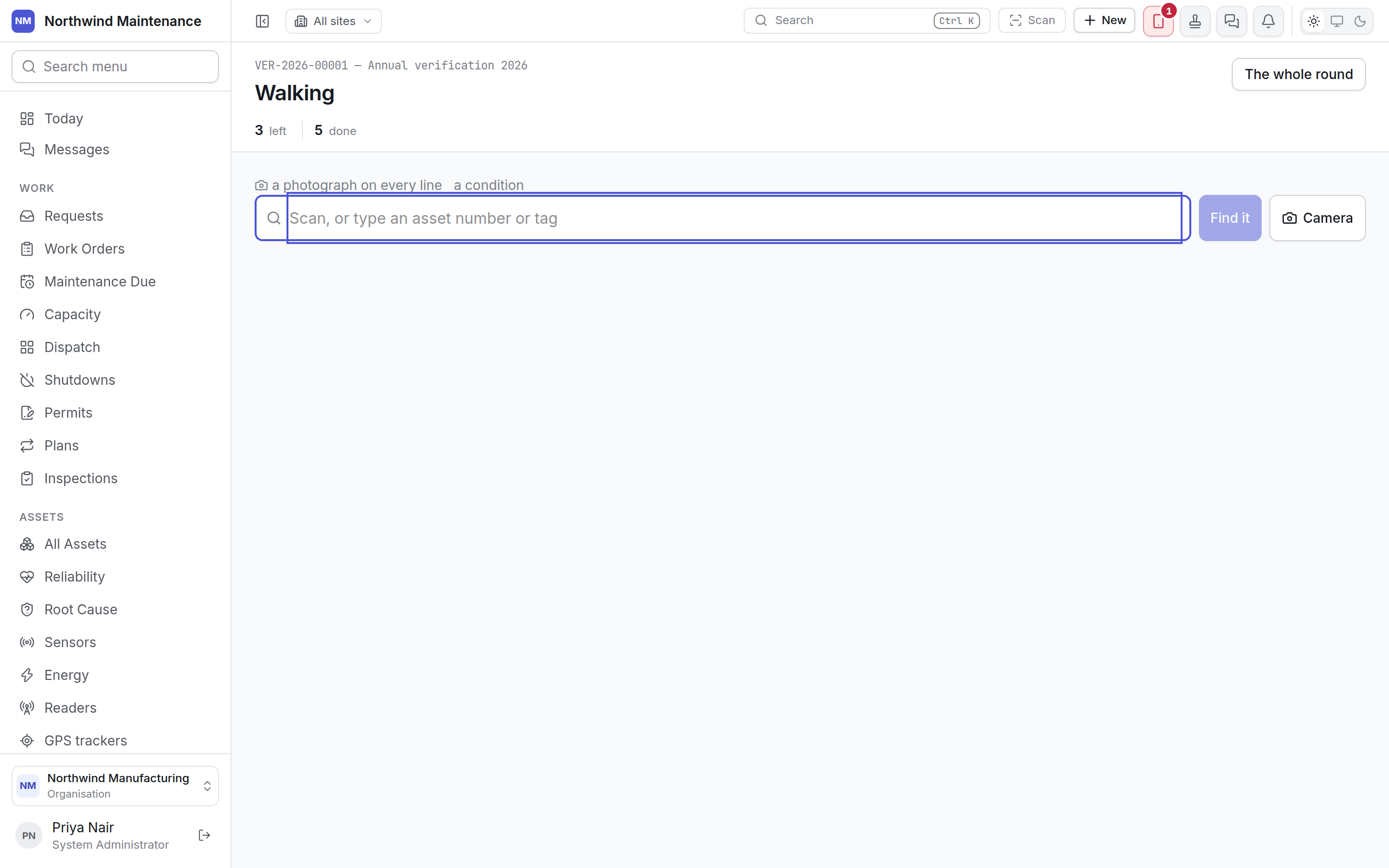Open GPS trackers page

(x=115, y=741)
